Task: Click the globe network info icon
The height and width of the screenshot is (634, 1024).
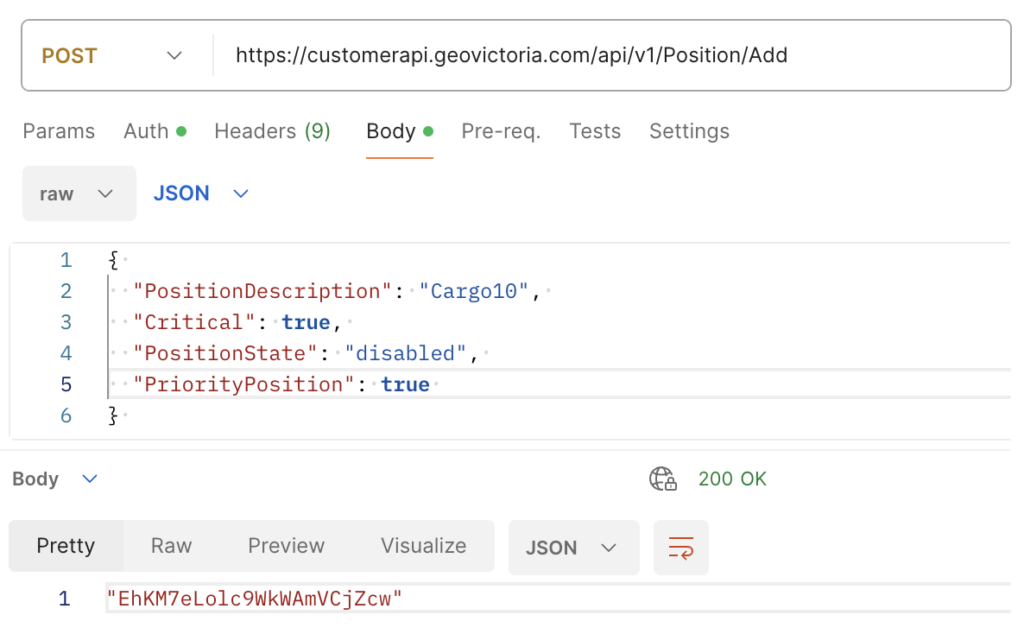Action: tap(662, 479)
